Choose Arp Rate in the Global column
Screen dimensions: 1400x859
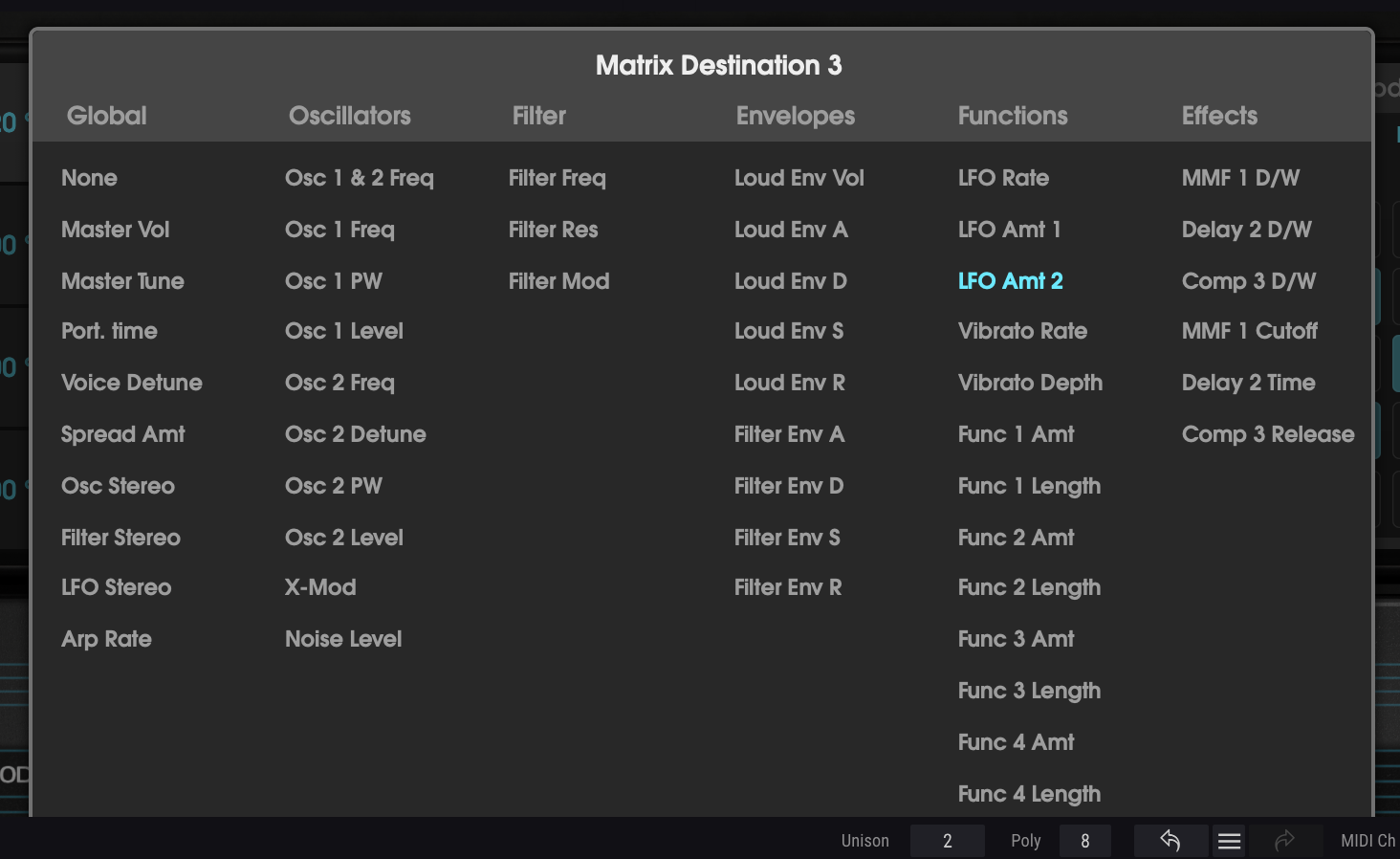pos(106,638)
